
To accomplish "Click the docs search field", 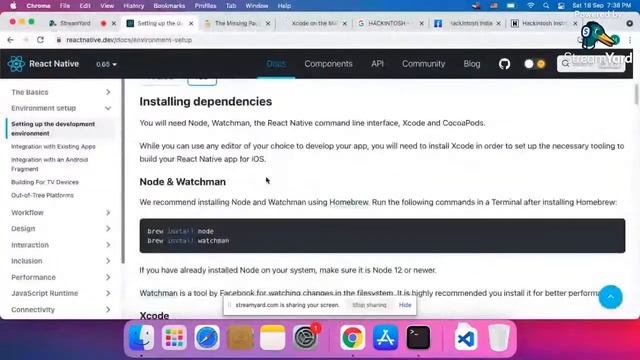I will click(x=591, y=64).
